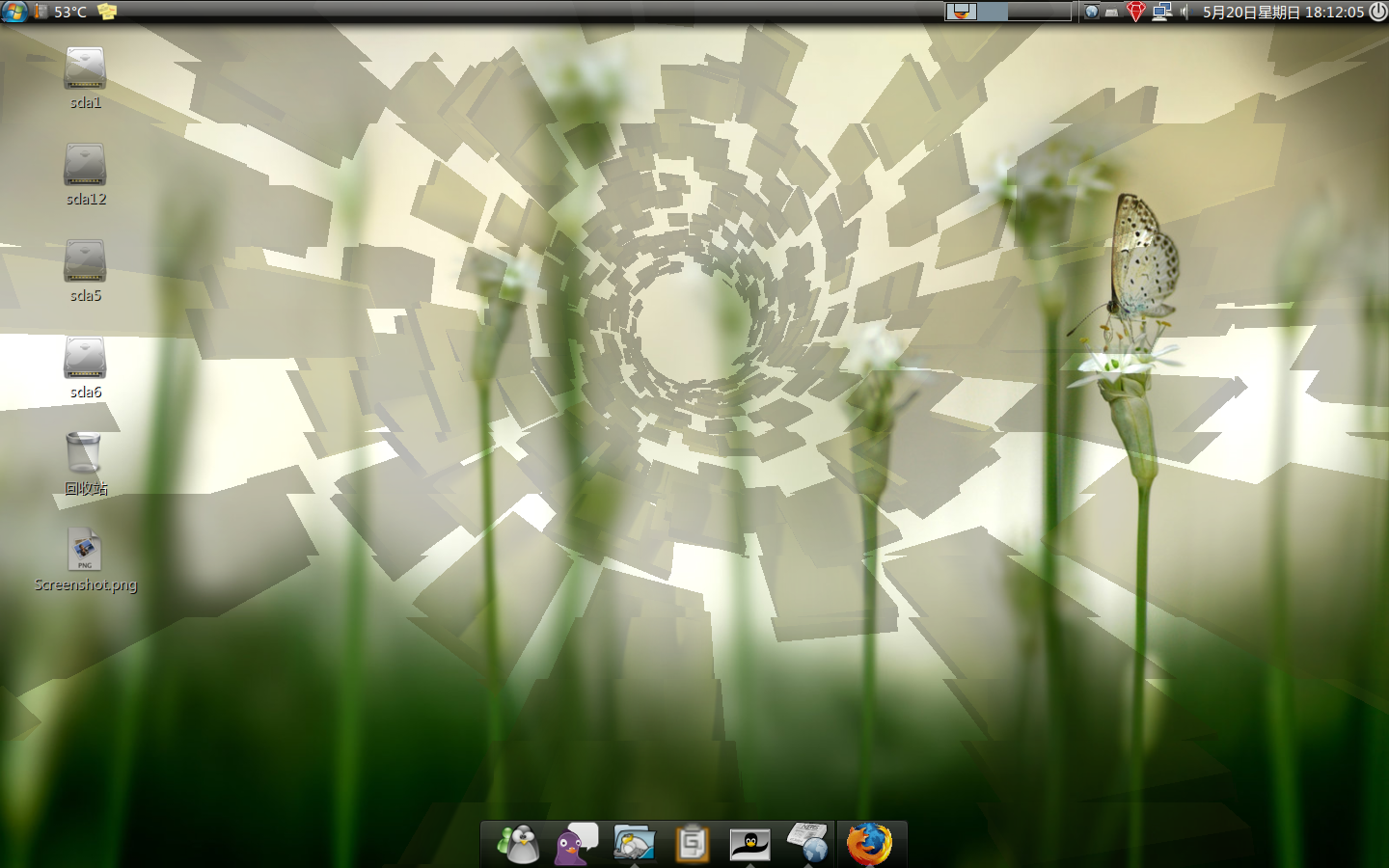Select the sda5 drive icon

[85, 261]
